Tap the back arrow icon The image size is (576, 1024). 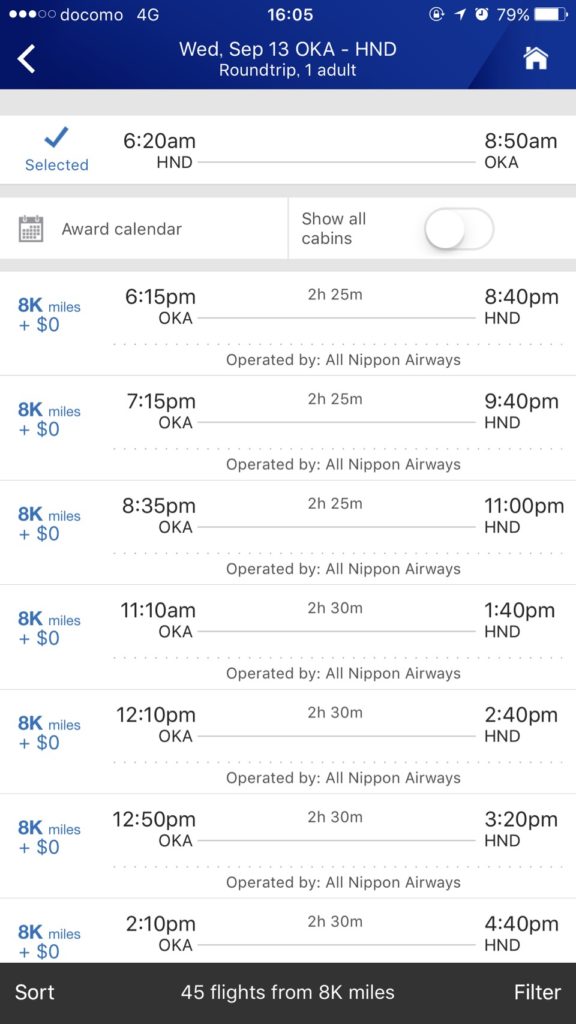tap(26, 59)
